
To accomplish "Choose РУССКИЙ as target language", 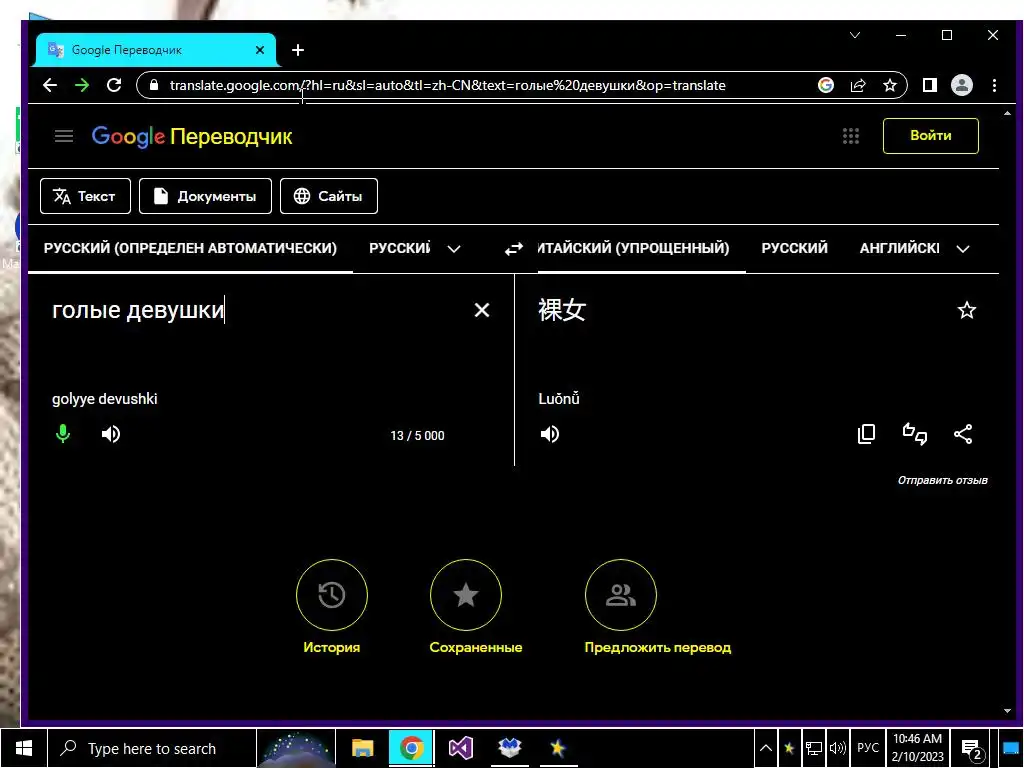I will coord(794,248).
